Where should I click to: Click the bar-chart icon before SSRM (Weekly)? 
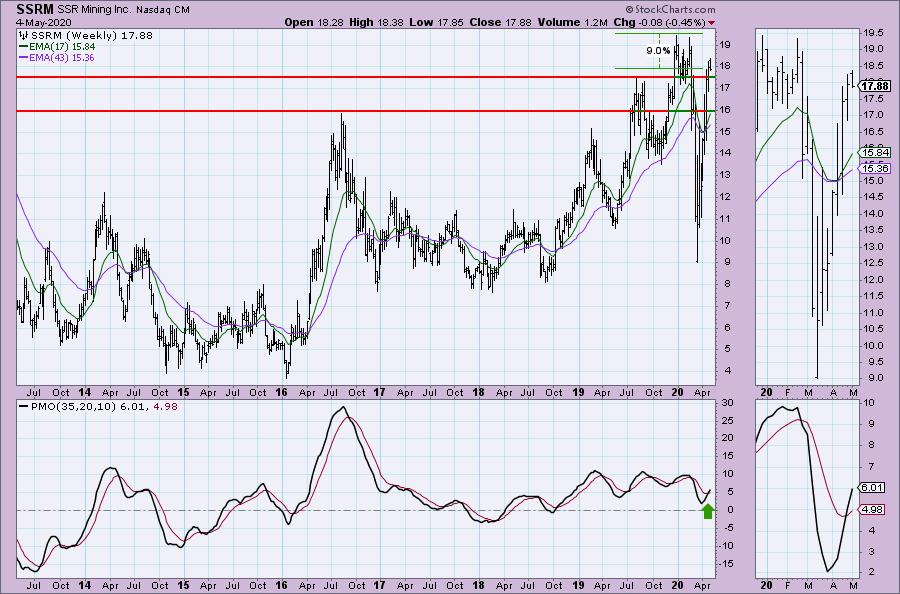[24, 36]
